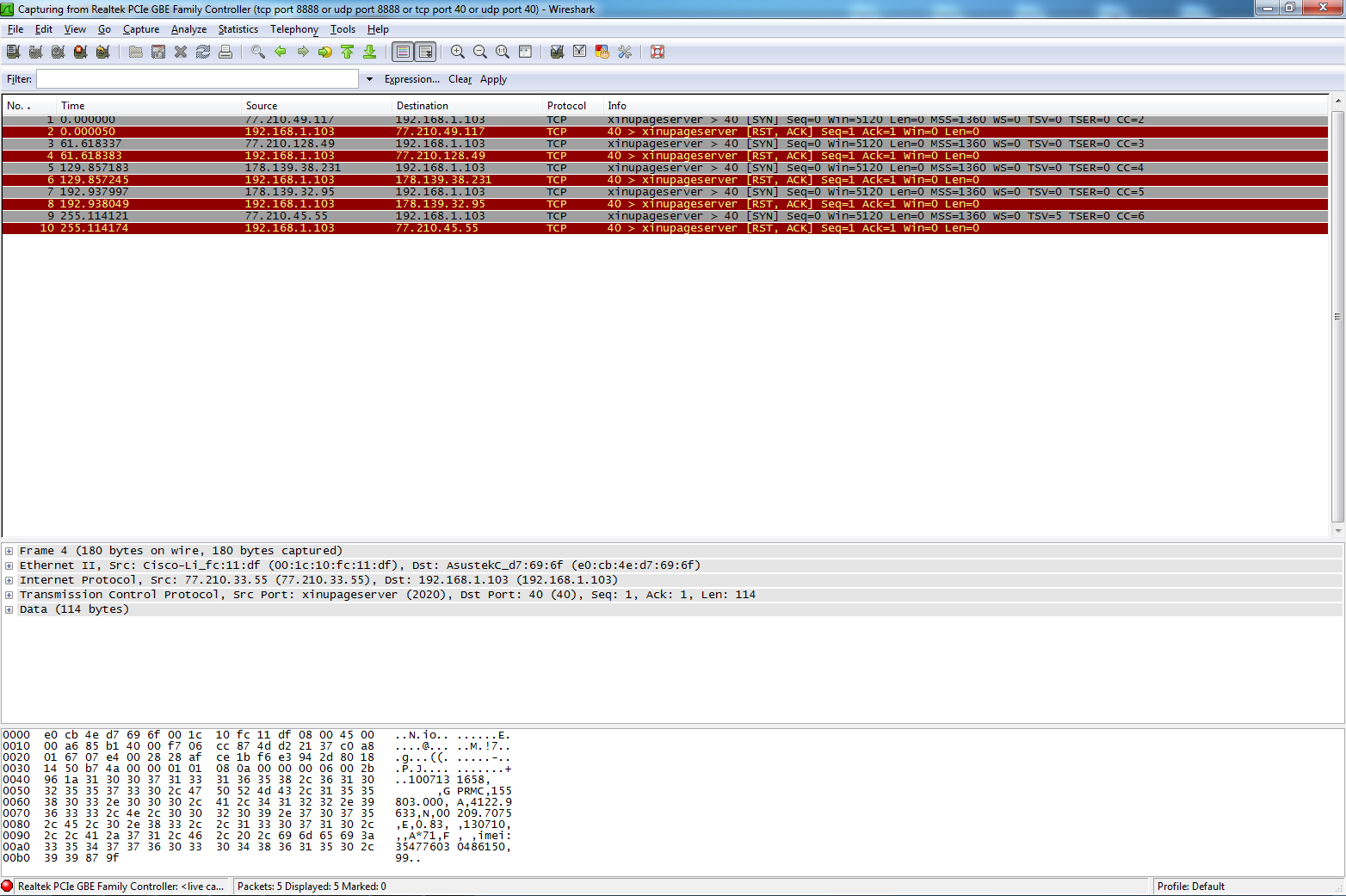Viewport: 1346px width, 896px height.
Task: Go forward in packet history
Action: 303,52
